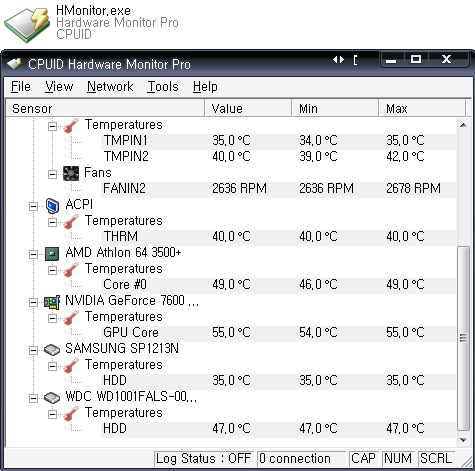Click the Max column header
This screenshot has width=475, height=471.
click(422, 108)
